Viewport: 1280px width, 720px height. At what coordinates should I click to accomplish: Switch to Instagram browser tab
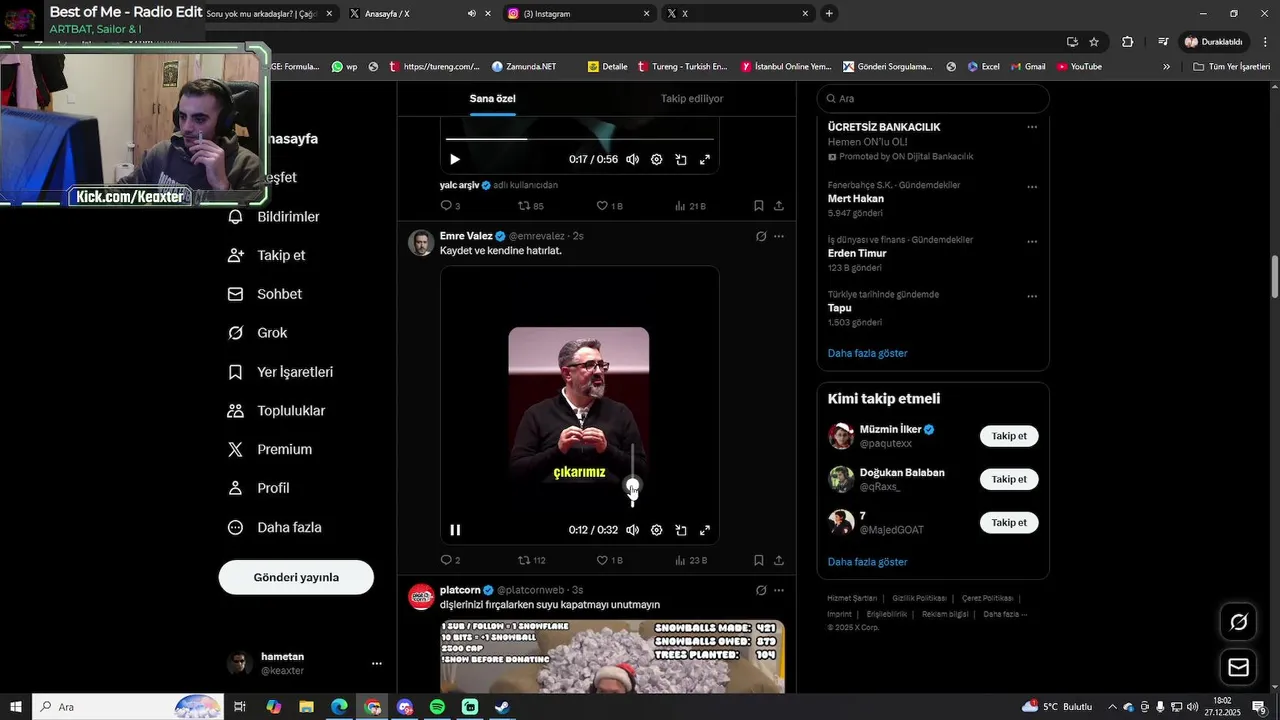[x=579, y=14]
